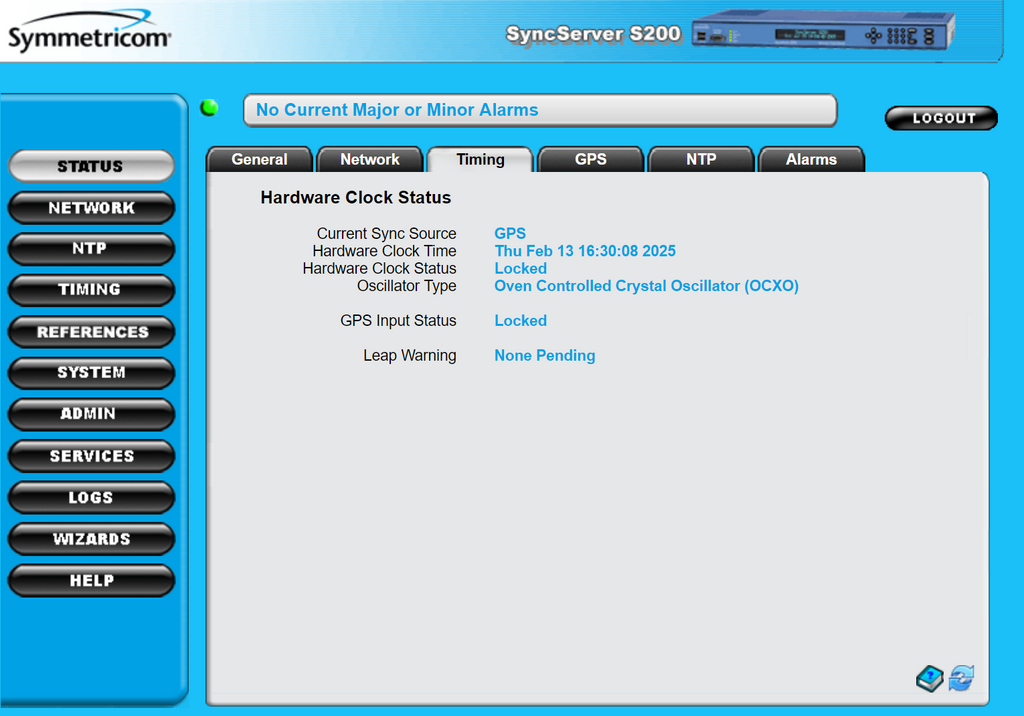Switch to the Alarms tab

pyautogui.click(x=811, y=159)
